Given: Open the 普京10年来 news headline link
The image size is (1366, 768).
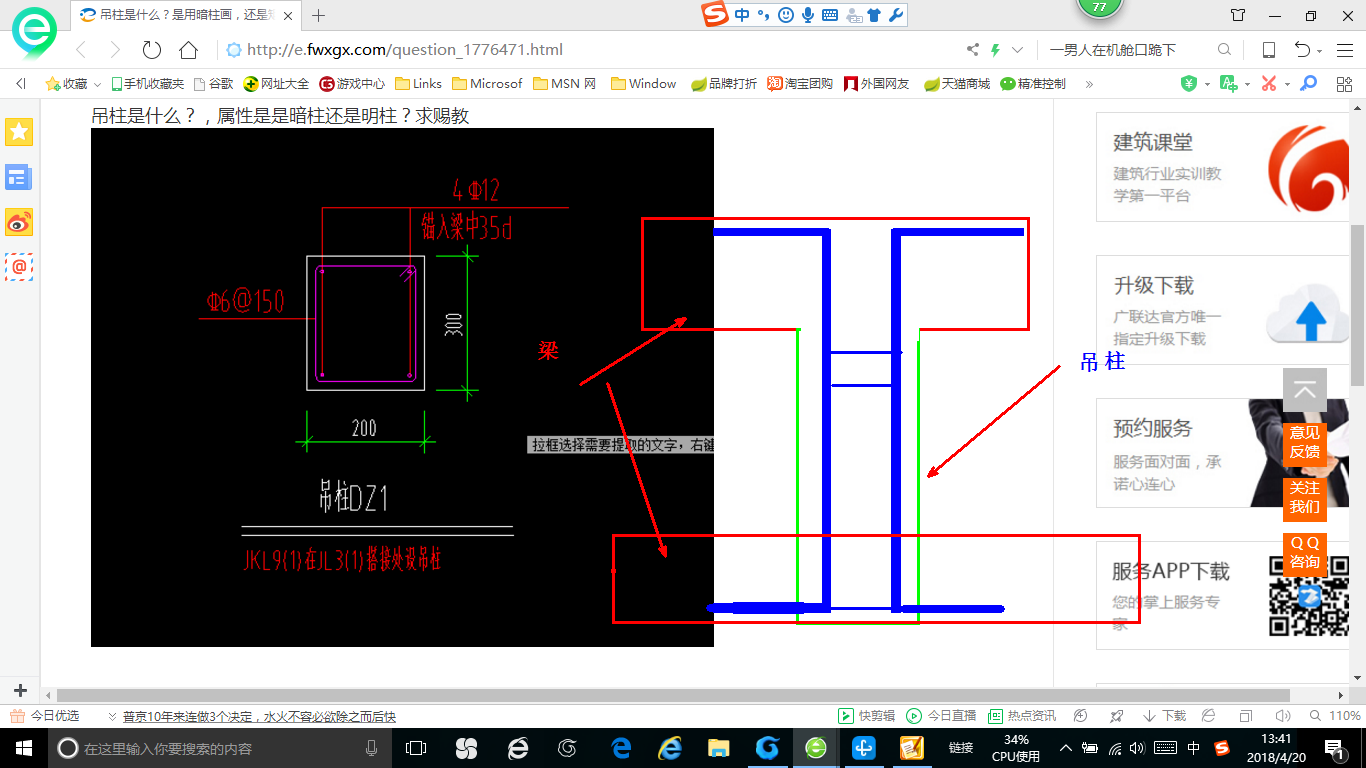Looking at the screenshot, I should pos(259,716).
